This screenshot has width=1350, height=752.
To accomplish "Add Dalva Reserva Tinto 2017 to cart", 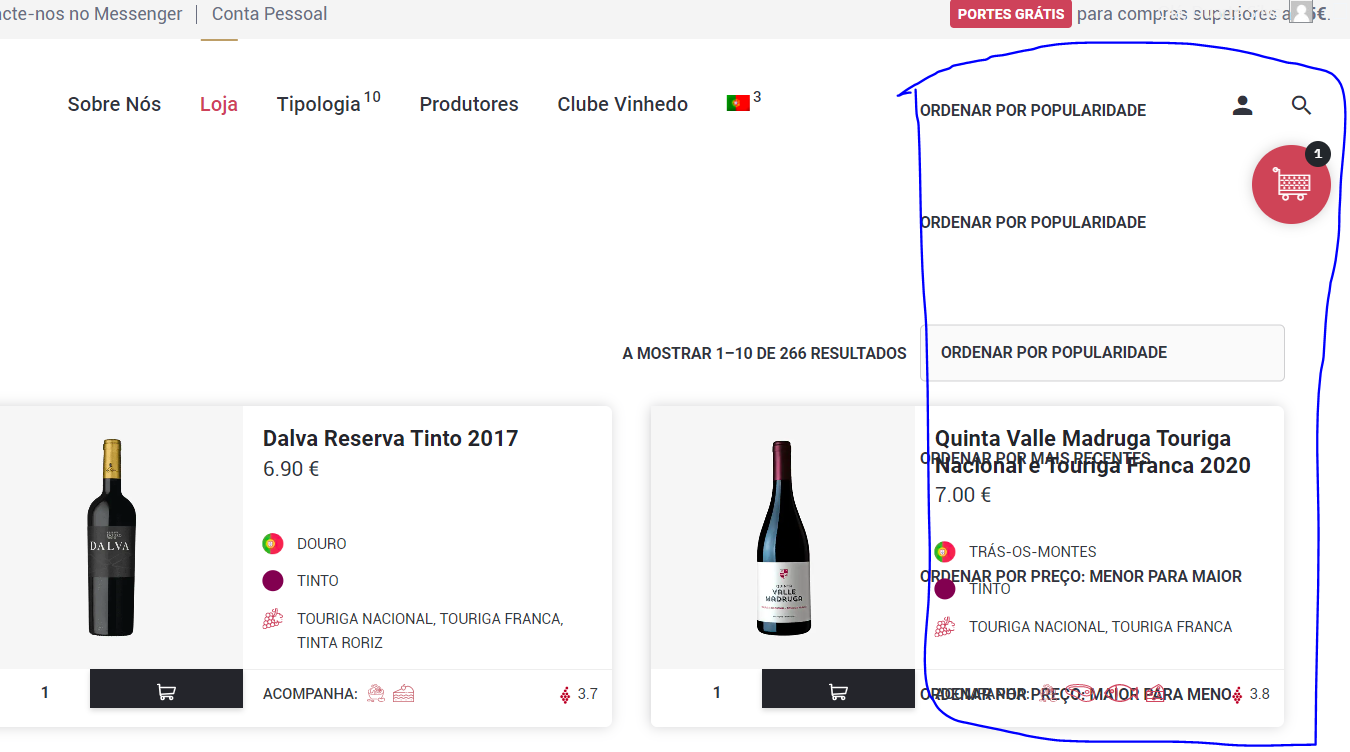I will (x=166, y=691).
